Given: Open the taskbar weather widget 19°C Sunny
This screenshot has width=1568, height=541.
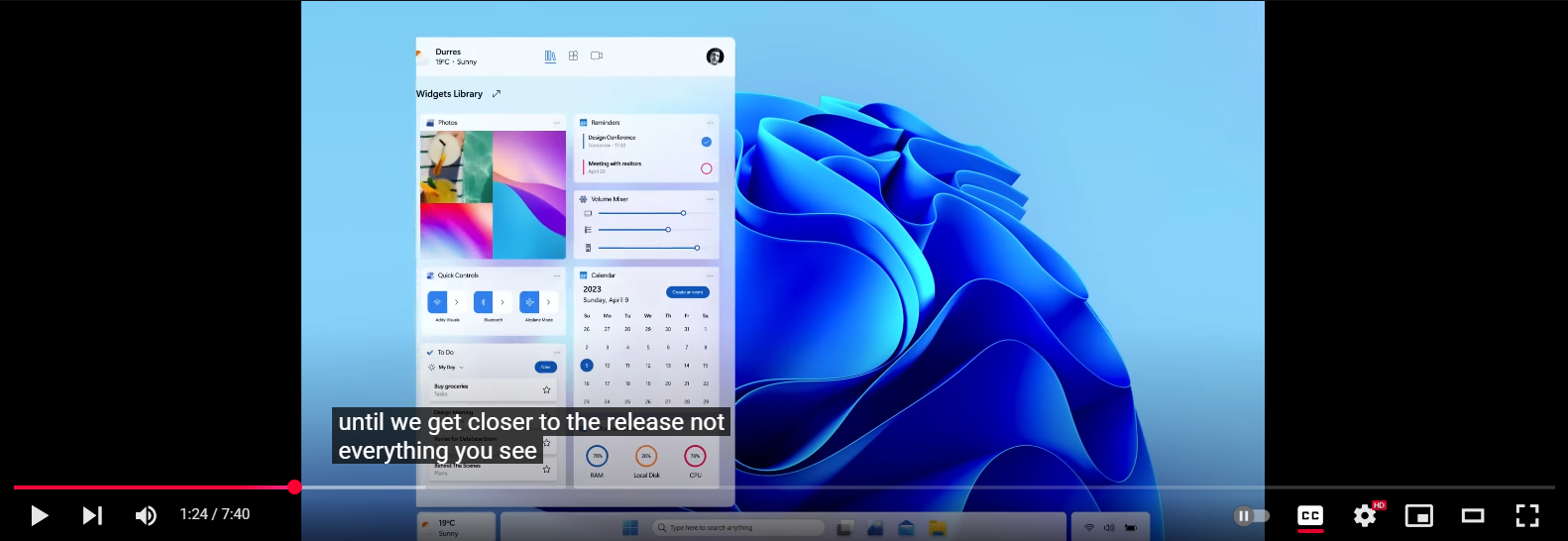Looking at the screenshot, I should [455, 528].
